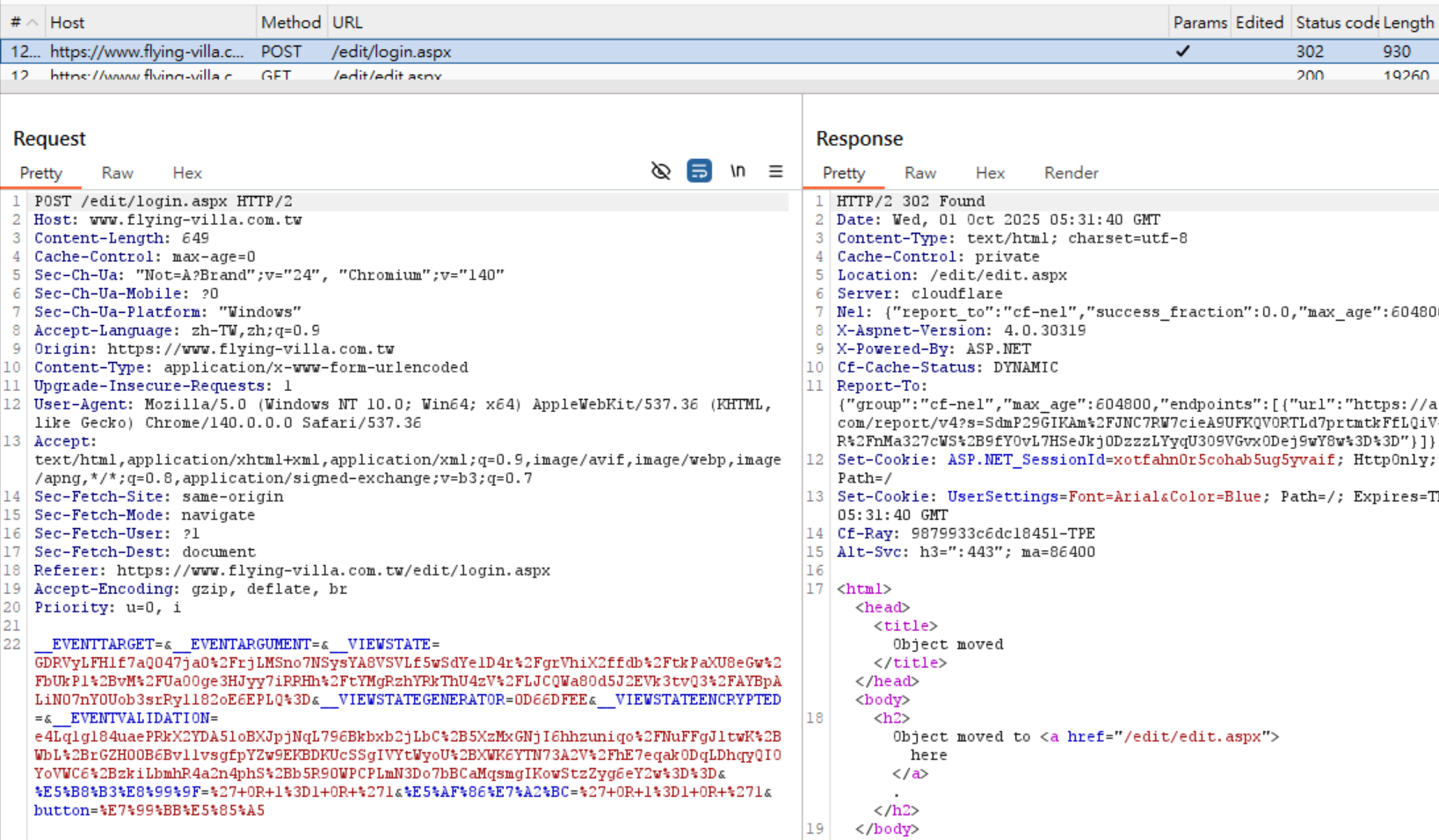This screenshot has width=1439, height=840.
Task: Click status code 302 in history table
Action: tap(1309, 52)
